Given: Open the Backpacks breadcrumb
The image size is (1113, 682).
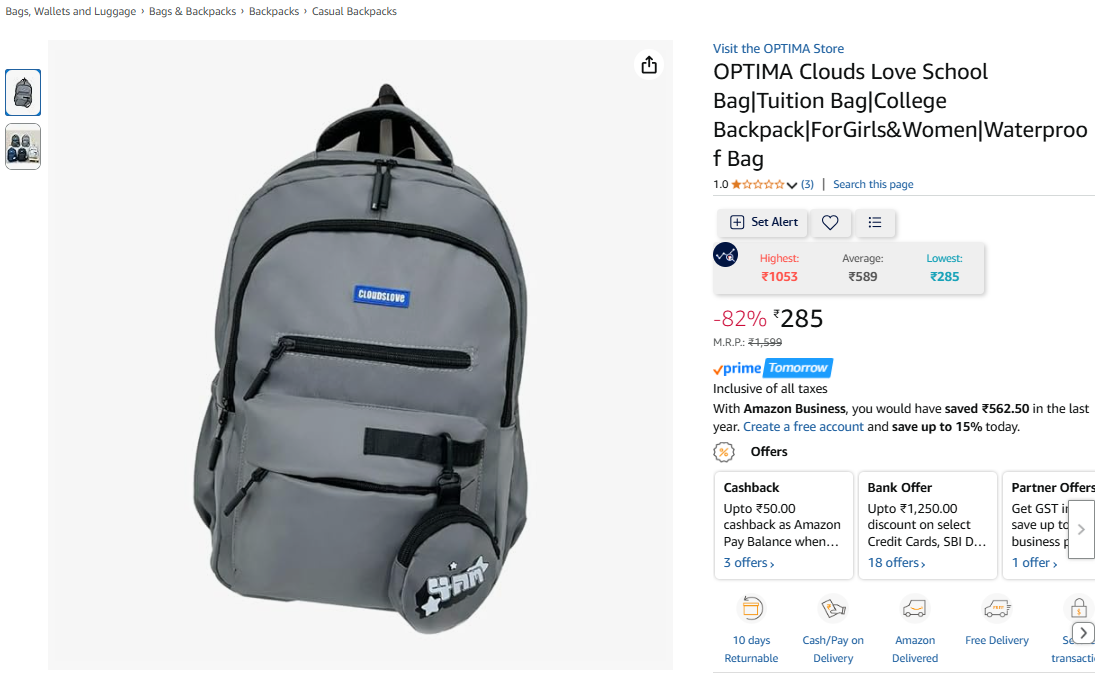Looking at the screenshot, I should tap(274, 11).
